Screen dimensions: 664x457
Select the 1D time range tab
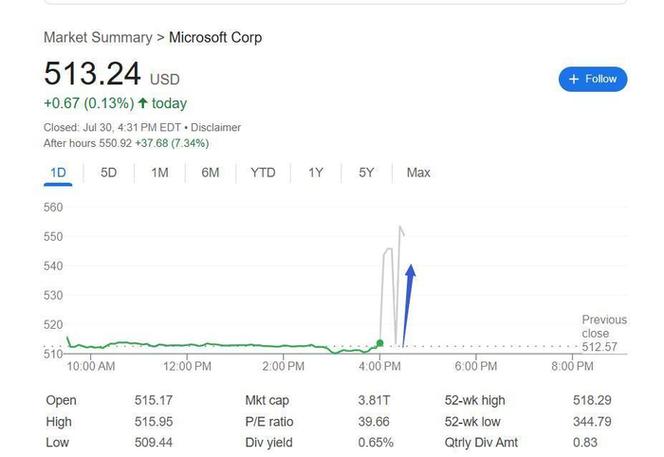(x=58, y=173)
